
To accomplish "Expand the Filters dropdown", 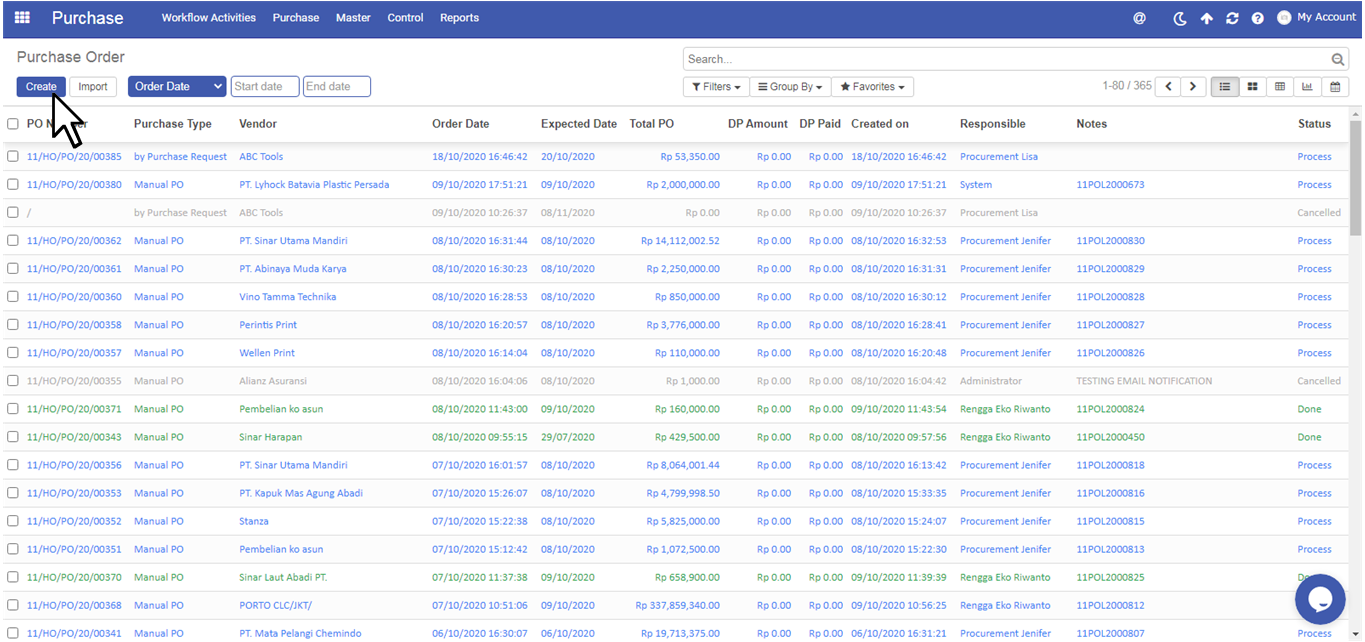I will pos(715,87).
